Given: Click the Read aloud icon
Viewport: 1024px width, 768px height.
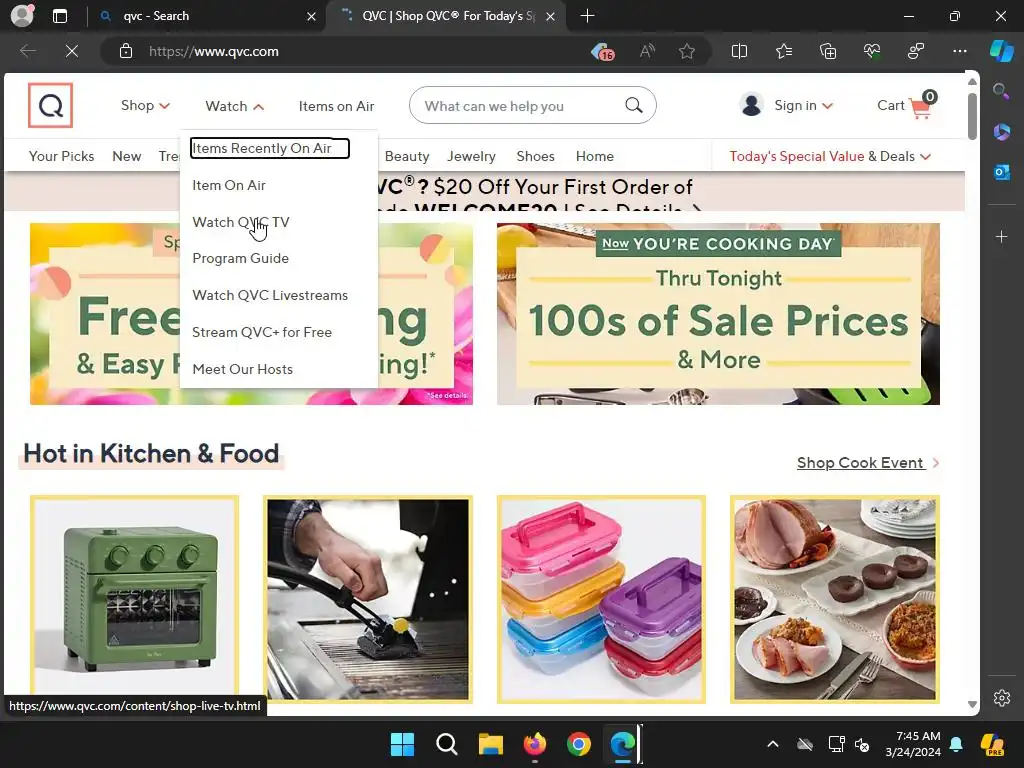Looking at the screenshot, I should coord(647,51).
